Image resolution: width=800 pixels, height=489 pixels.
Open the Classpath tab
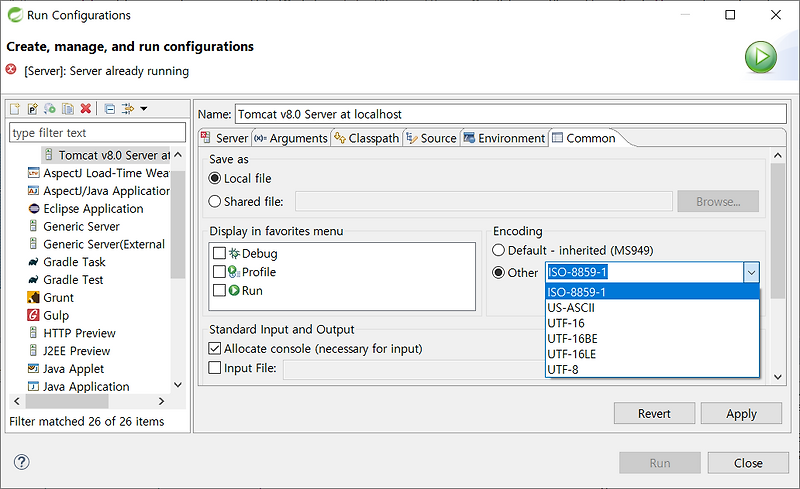(x=366, y=138)
